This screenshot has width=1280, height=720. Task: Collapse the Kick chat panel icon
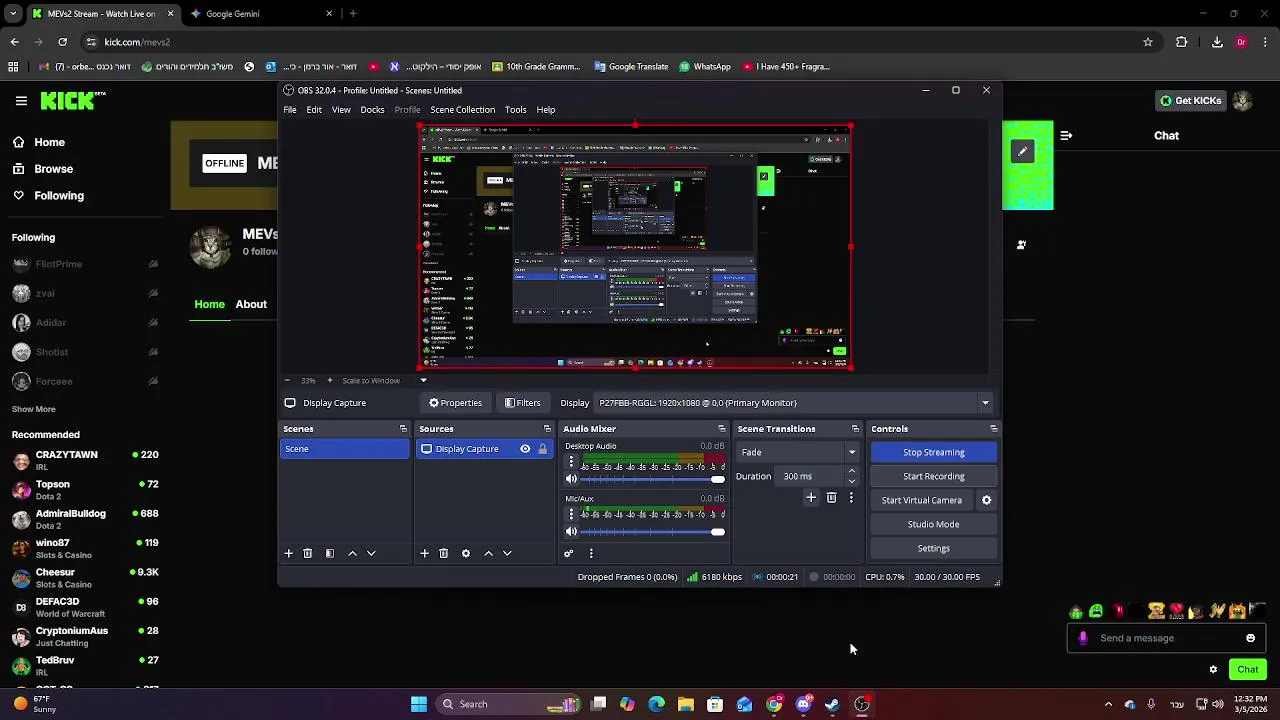1066,135
